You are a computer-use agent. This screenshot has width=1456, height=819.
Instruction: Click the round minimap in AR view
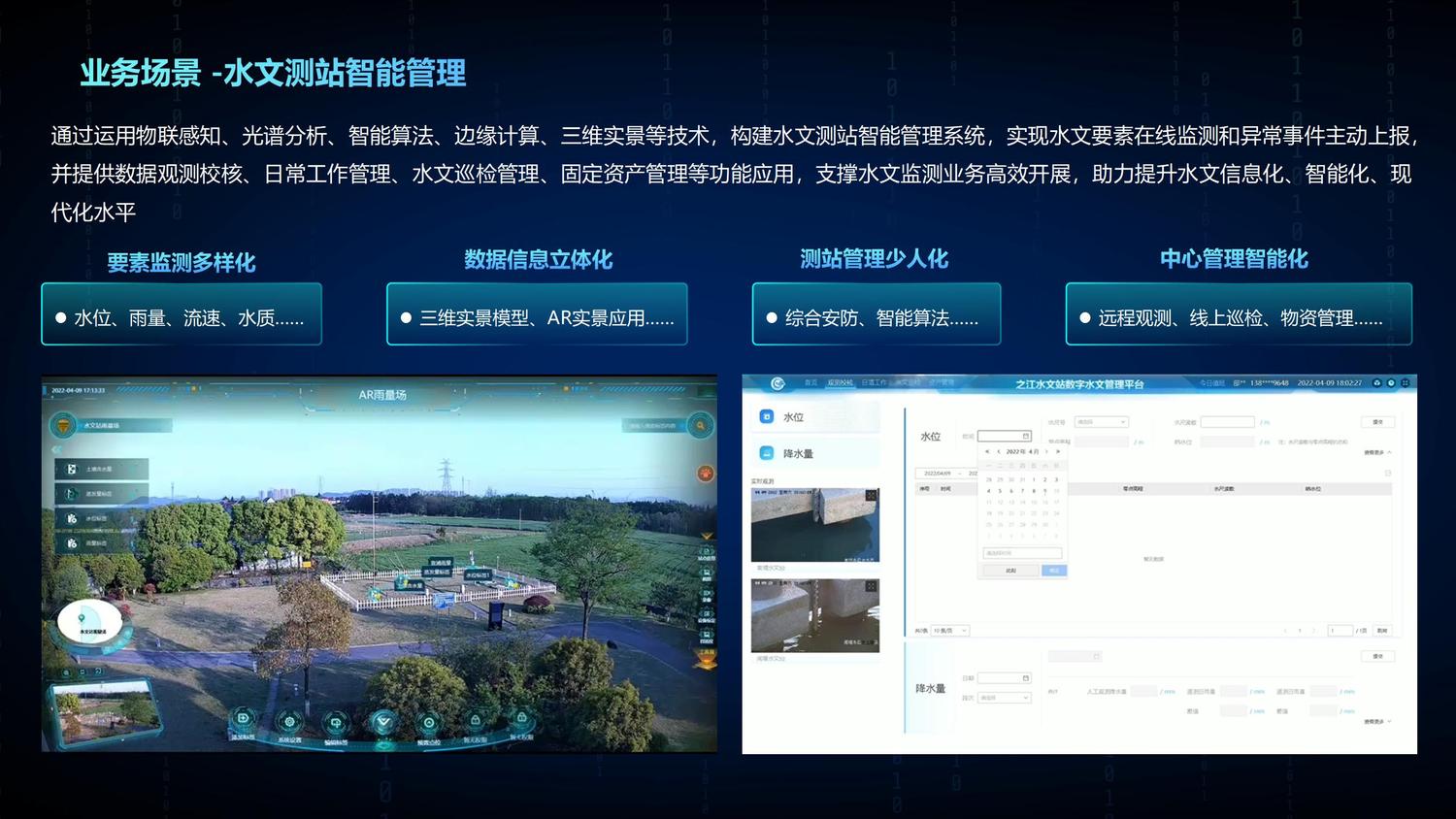click(89, 621)
